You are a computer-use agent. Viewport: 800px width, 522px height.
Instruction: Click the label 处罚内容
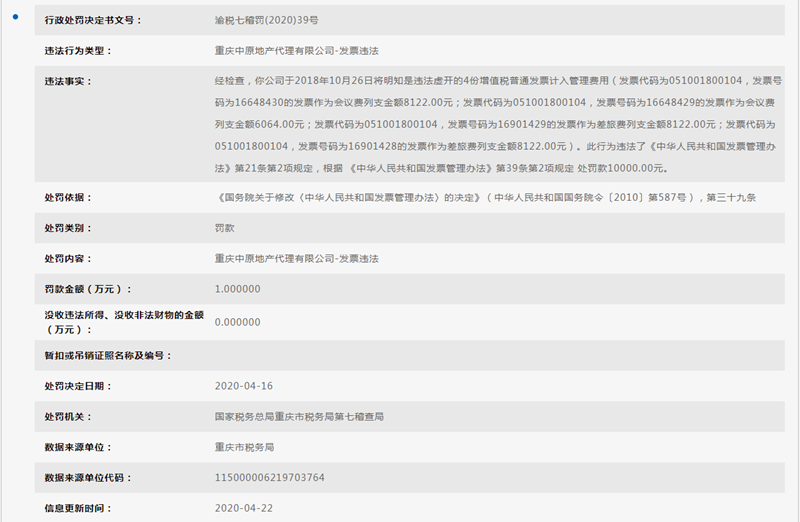68,259
